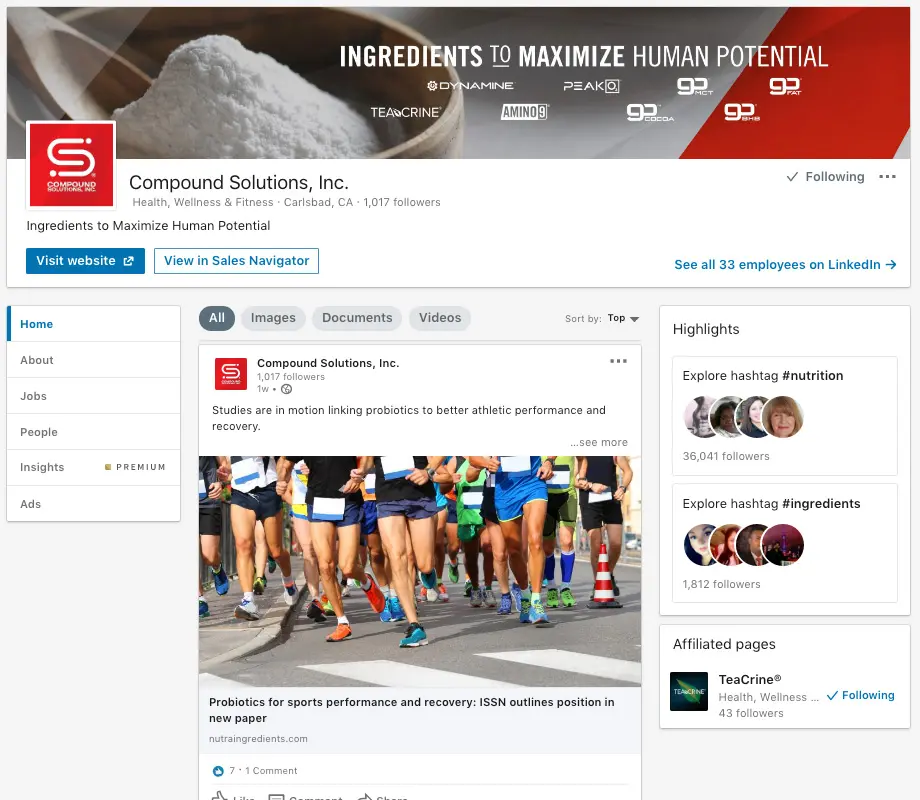This screenshot has height=800, width=920.
Task: Filter posts by Documents
Action: pyautogui.click(x=357, y=318)
